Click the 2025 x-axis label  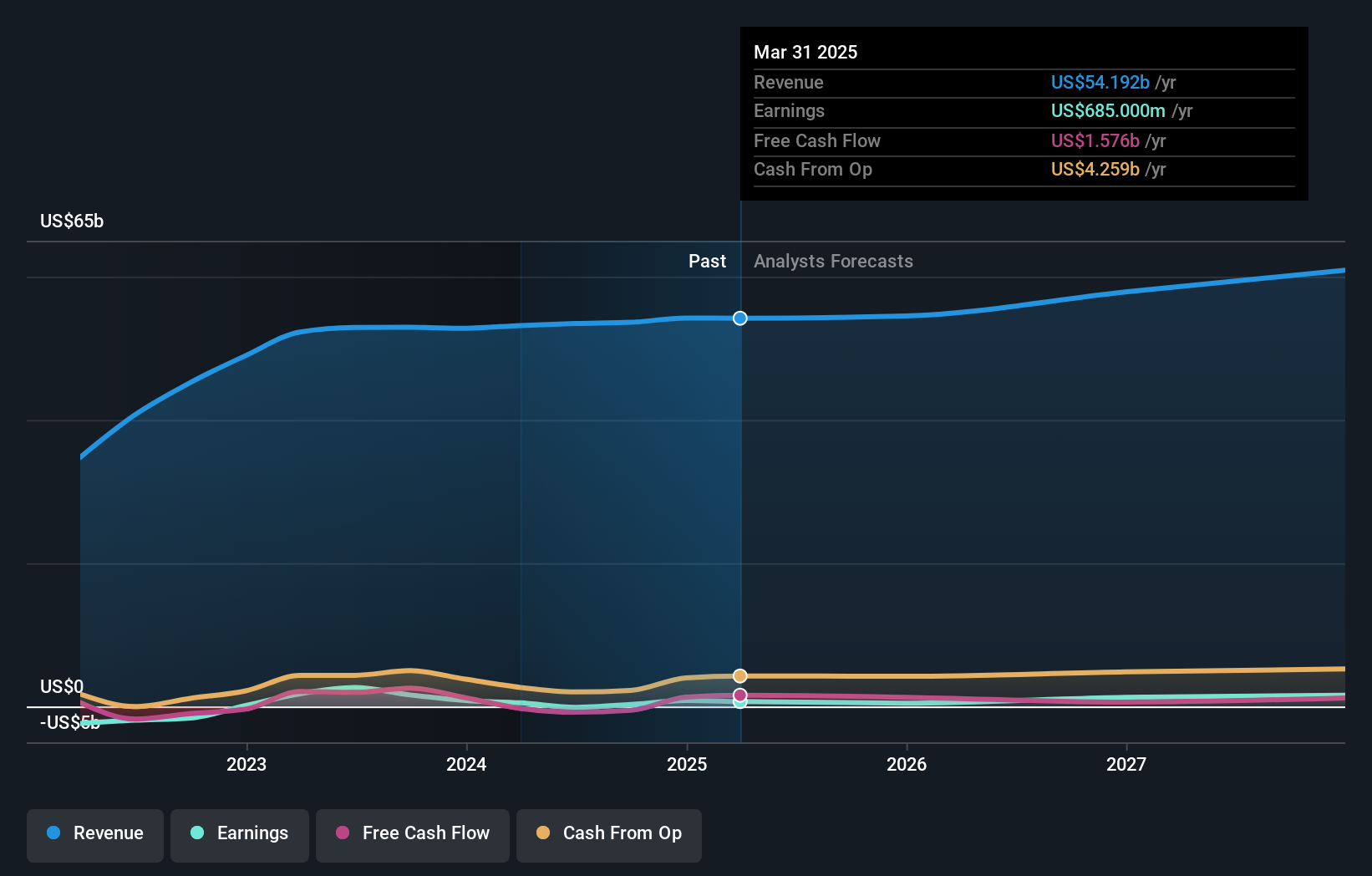pos(687,764)
